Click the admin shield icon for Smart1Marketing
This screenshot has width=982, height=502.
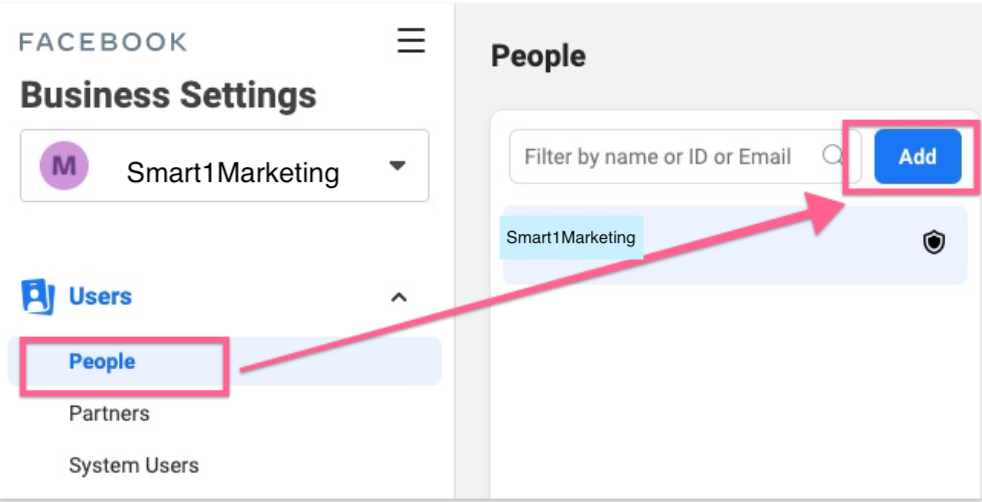[x=933, y=242]
